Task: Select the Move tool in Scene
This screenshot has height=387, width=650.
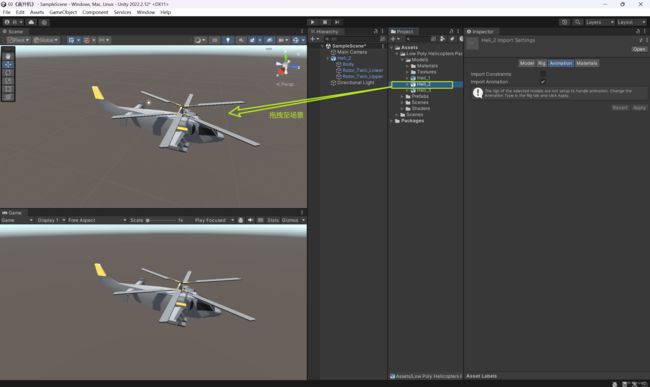Action: click(8, 65)
